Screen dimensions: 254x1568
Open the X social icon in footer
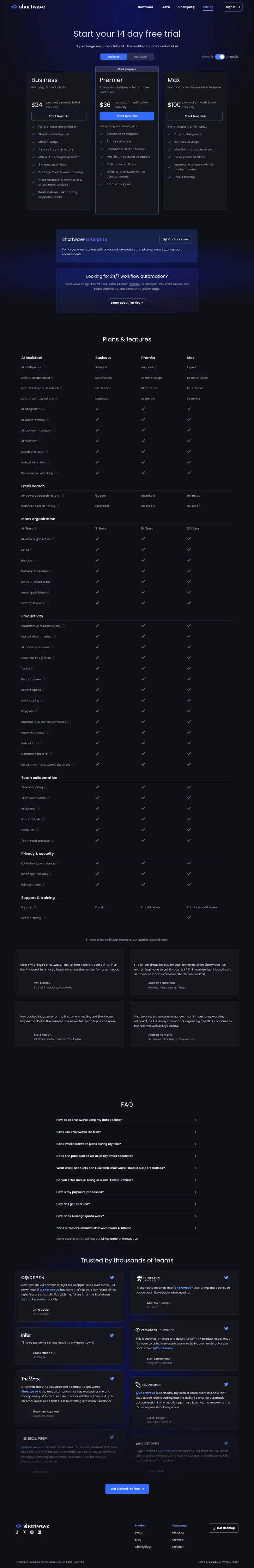pyautogui.click(x=24, y=1532)
